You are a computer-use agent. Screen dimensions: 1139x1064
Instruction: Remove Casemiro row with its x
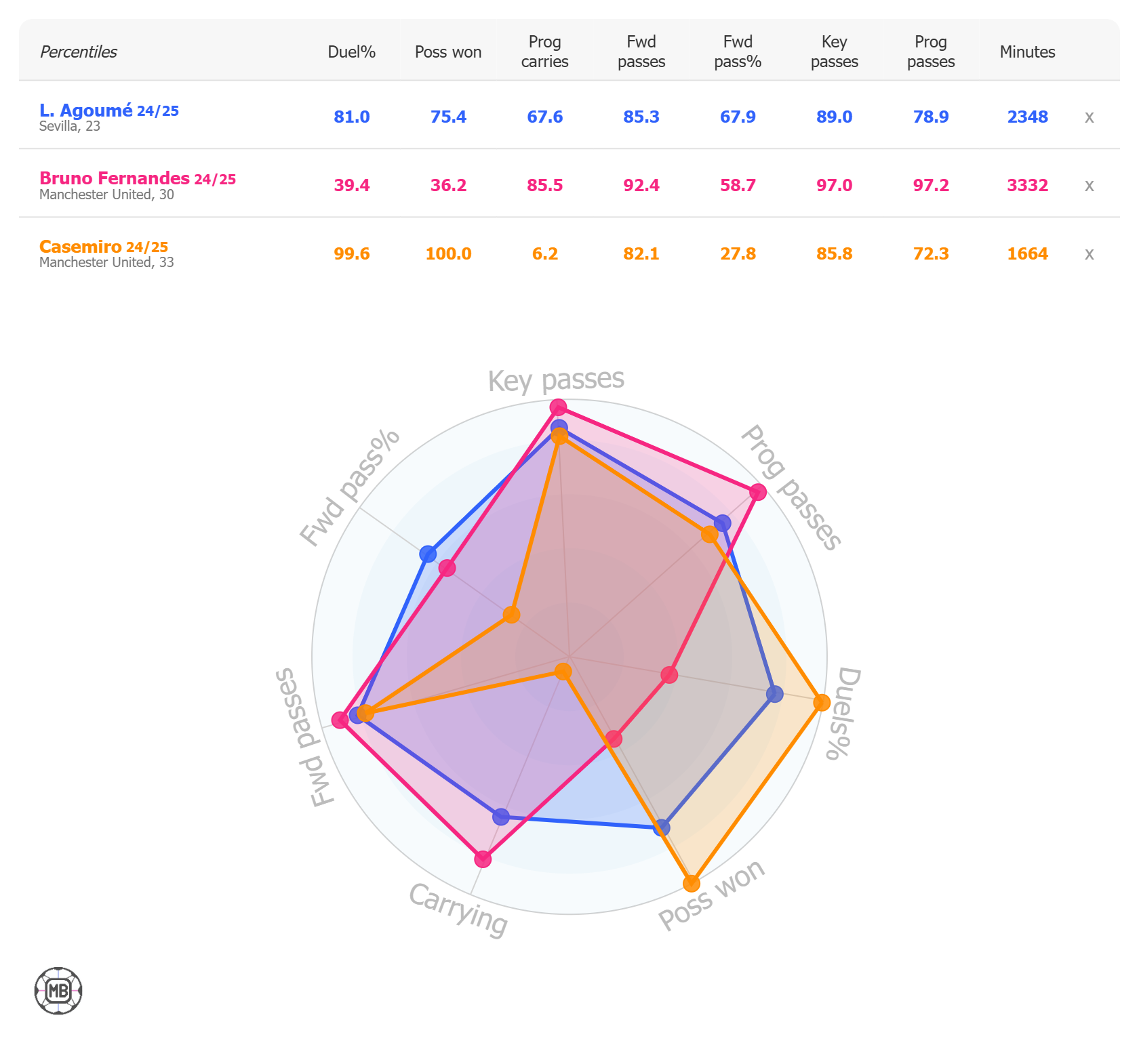coord(1089,254)
